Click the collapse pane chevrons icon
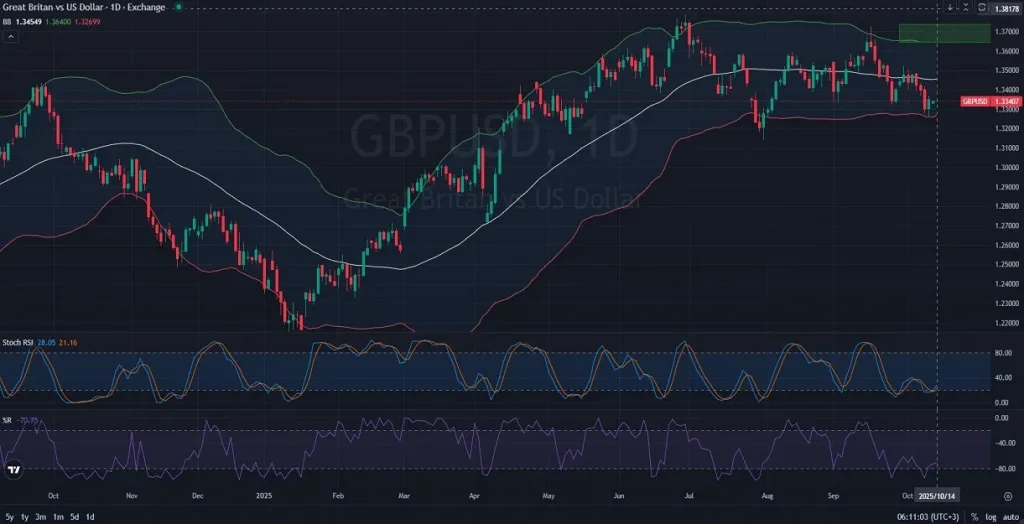Viewport: 1024px width, 524px height. tap(965, 8)
